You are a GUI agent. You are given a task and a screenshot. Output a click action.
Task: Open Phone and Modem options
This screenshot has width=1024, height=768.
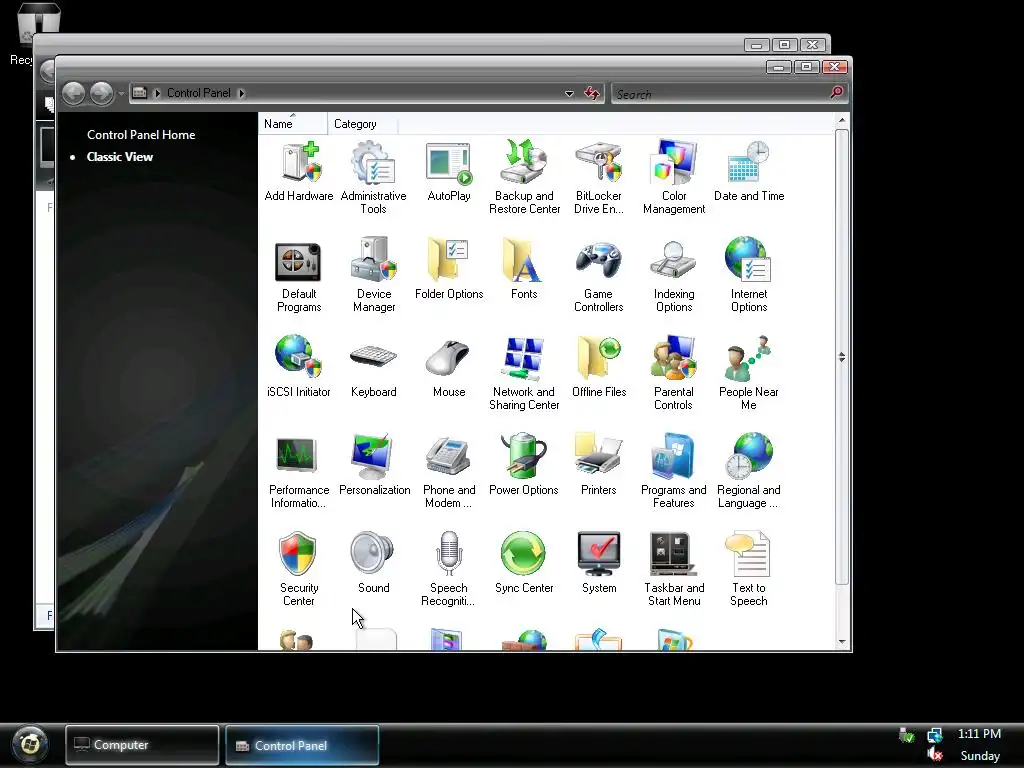point(449,472)
